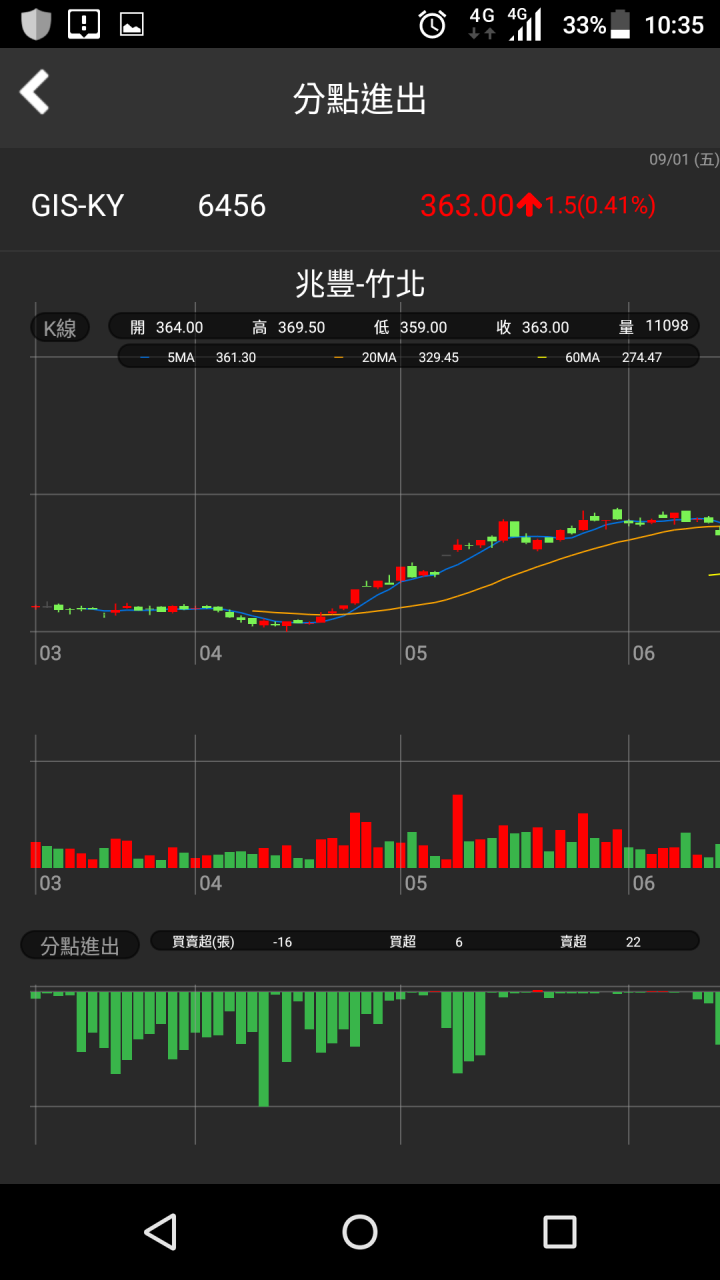This screenshot has height=1280, width=720.
Task: Select the K線 chart label button
Action: click(x=60, y=327)
